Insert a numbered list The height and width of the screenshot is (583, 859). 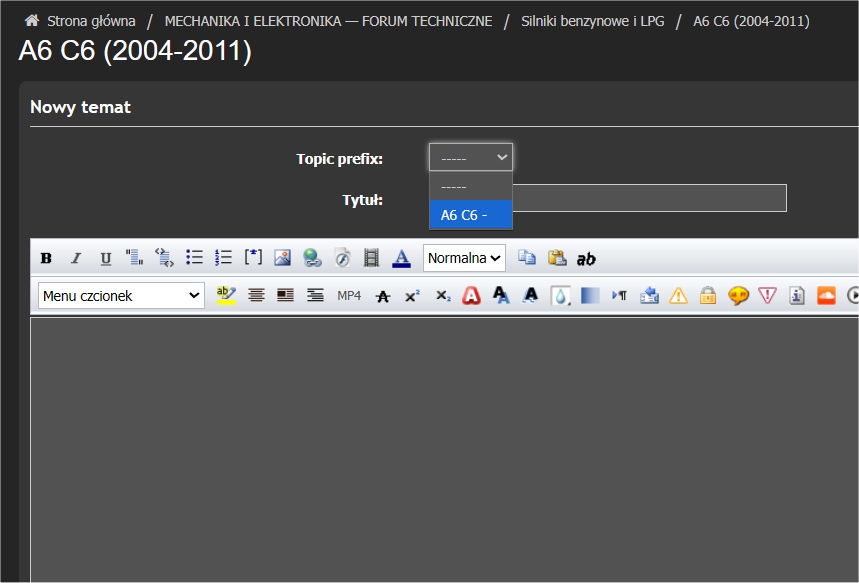pos(224,258)
